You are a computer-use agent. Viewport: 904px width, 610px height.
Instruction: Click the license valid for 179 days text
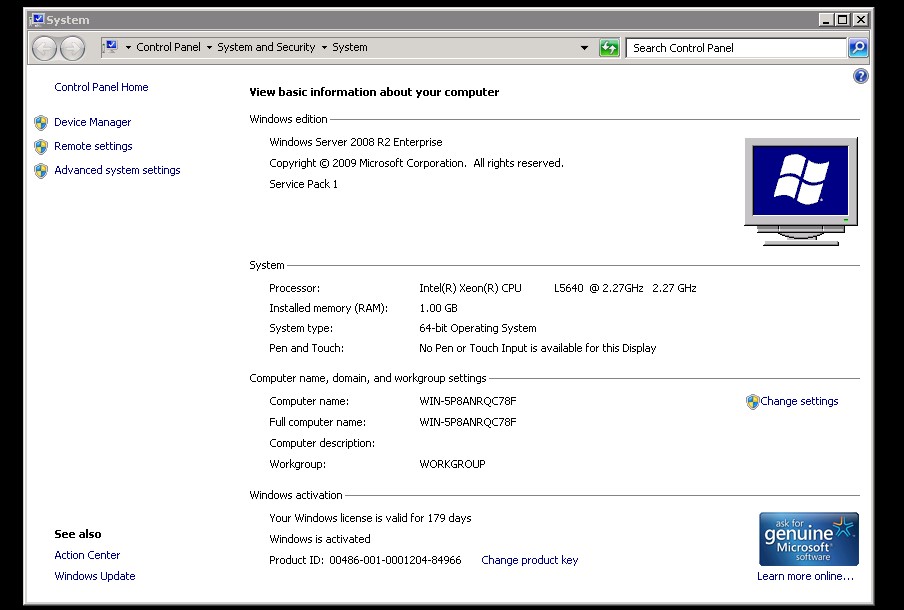pyautogui.click(x=370, y=518)
